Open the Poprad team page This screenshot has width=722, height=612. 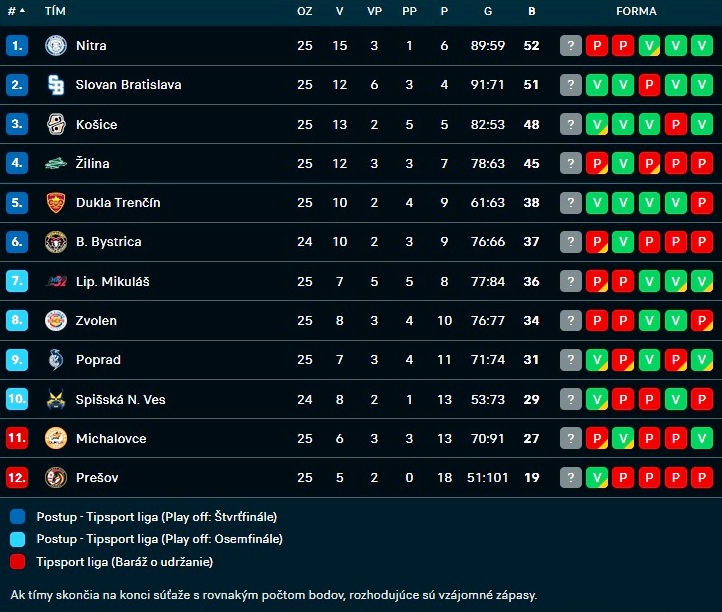pos(98,360)
